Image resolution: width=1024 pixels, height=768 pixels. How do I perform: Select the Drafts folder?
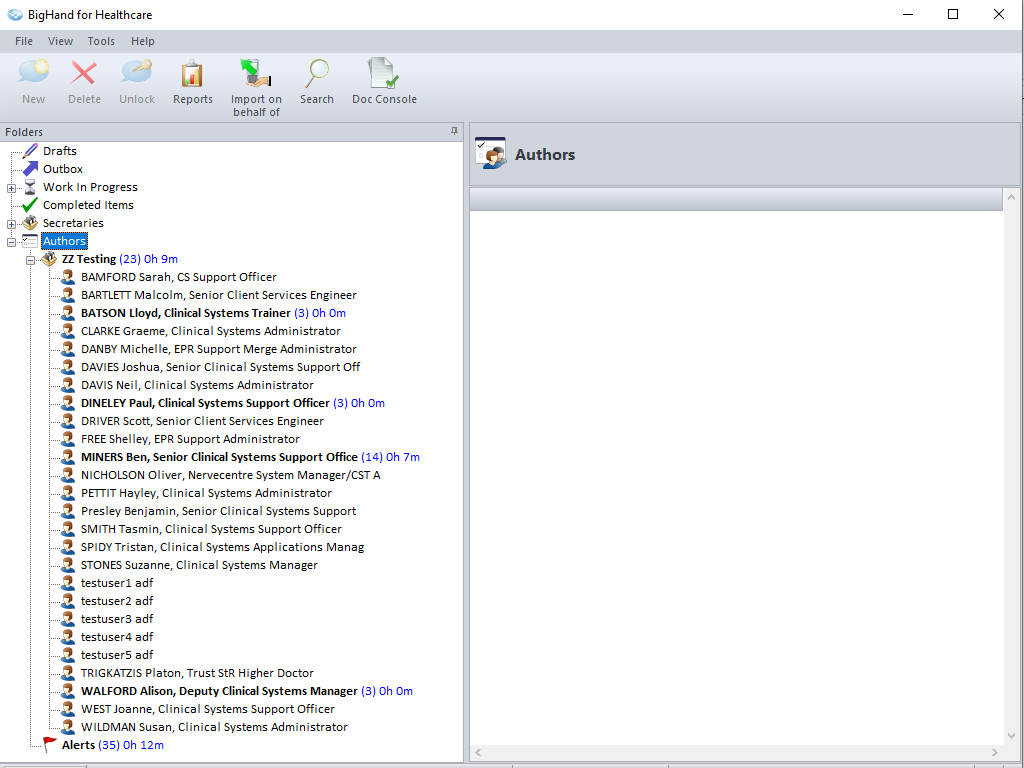pos(60,151)
